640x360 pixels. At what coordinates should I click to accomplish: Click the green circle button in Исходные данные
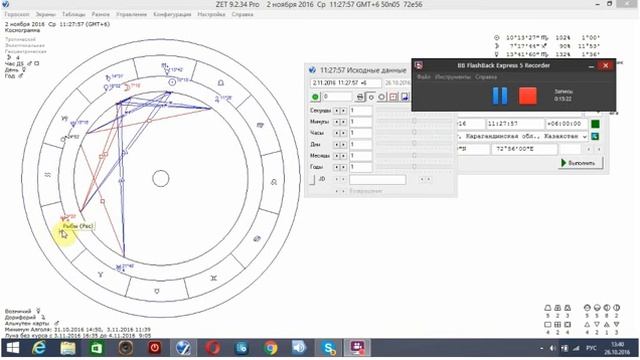coord(315,97)
